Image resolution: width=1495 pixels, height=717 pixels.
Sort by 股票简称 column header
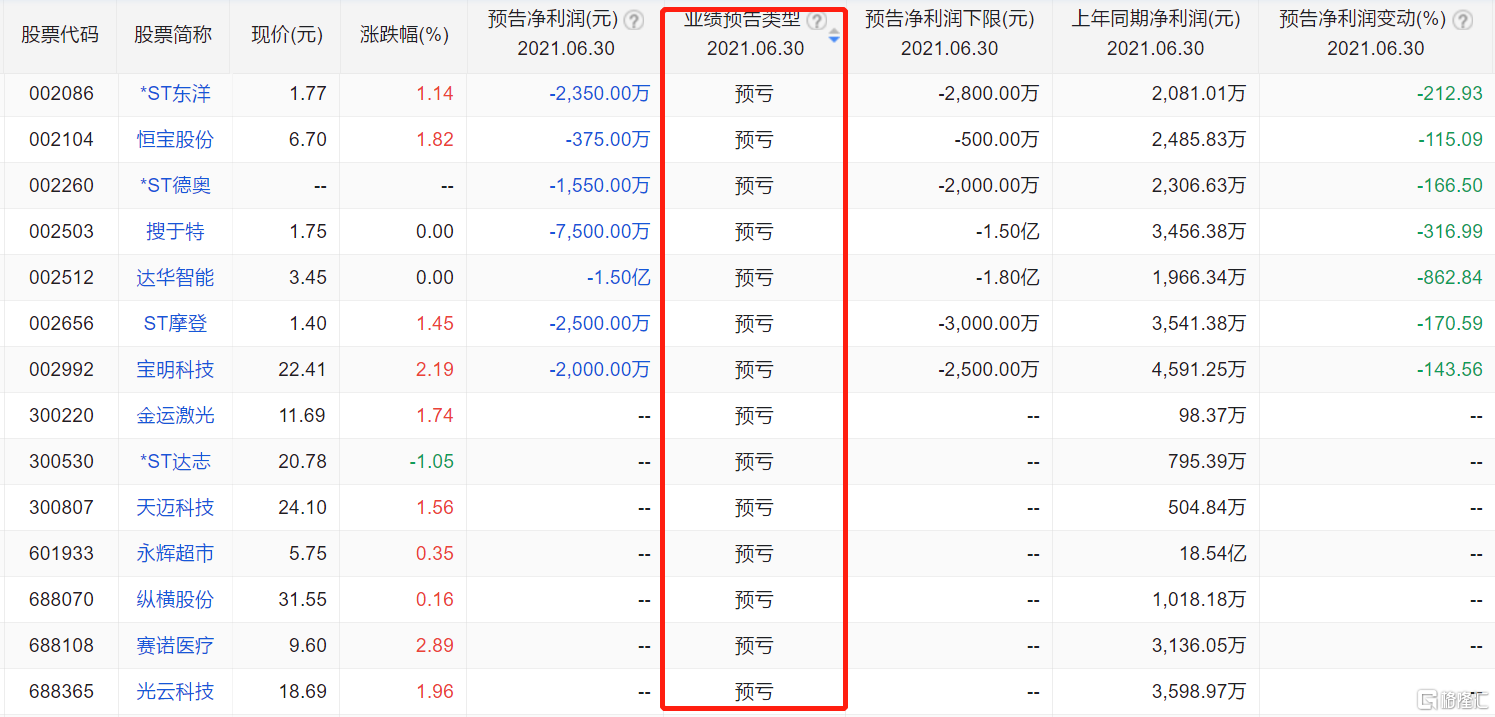coord(173,34)
